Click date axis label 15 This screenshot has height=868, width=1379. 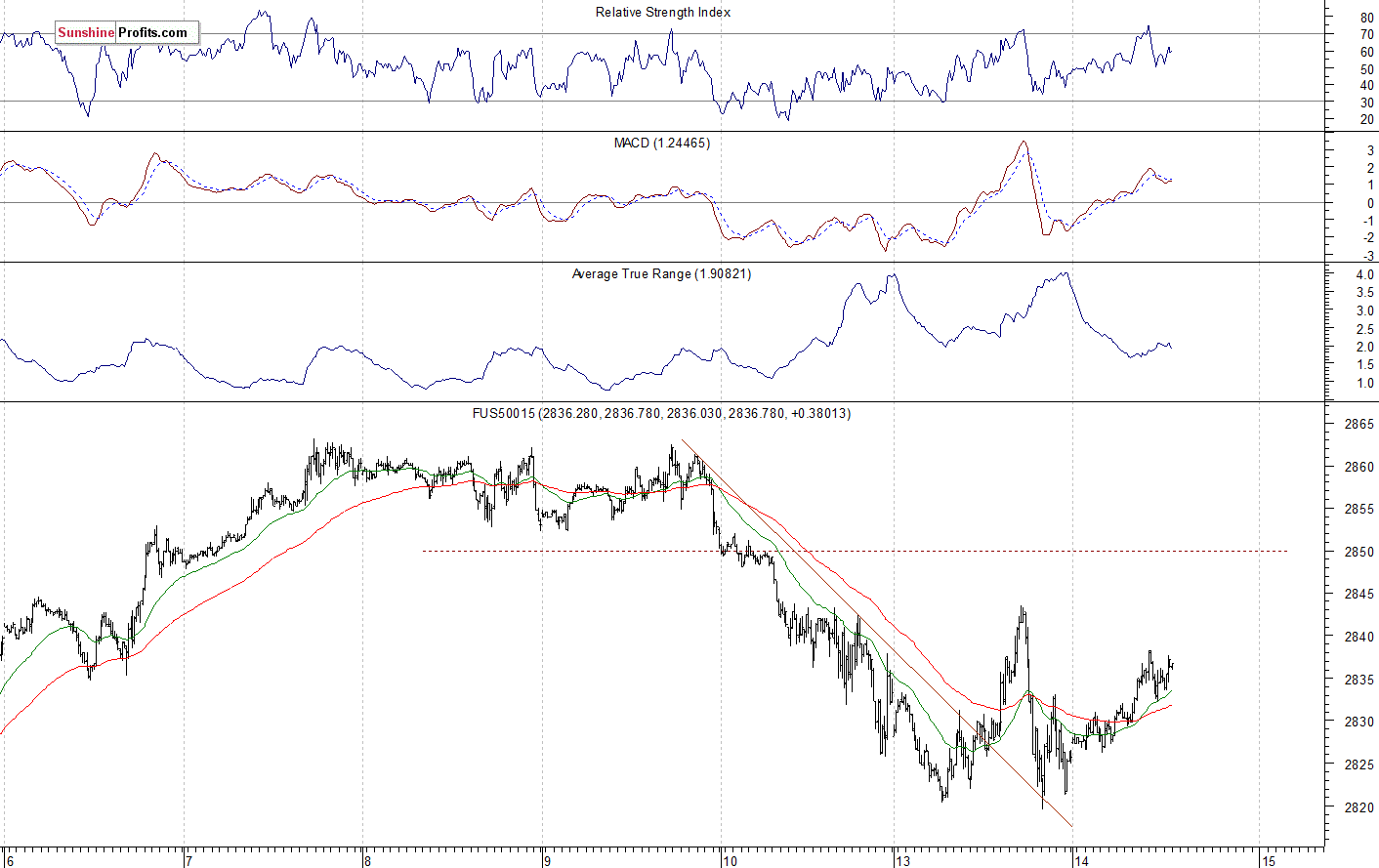pyautogui.click(x=1269, y=861)
